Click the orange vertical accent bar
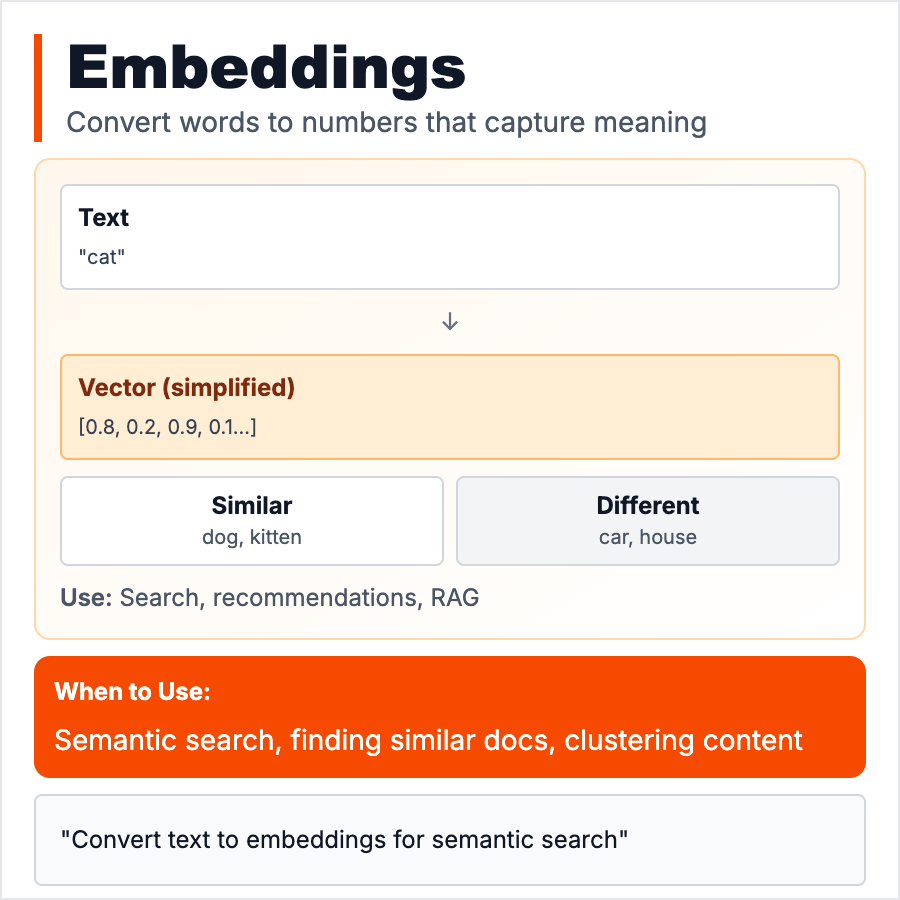The image size is (900, 900). tap(38, 88)
